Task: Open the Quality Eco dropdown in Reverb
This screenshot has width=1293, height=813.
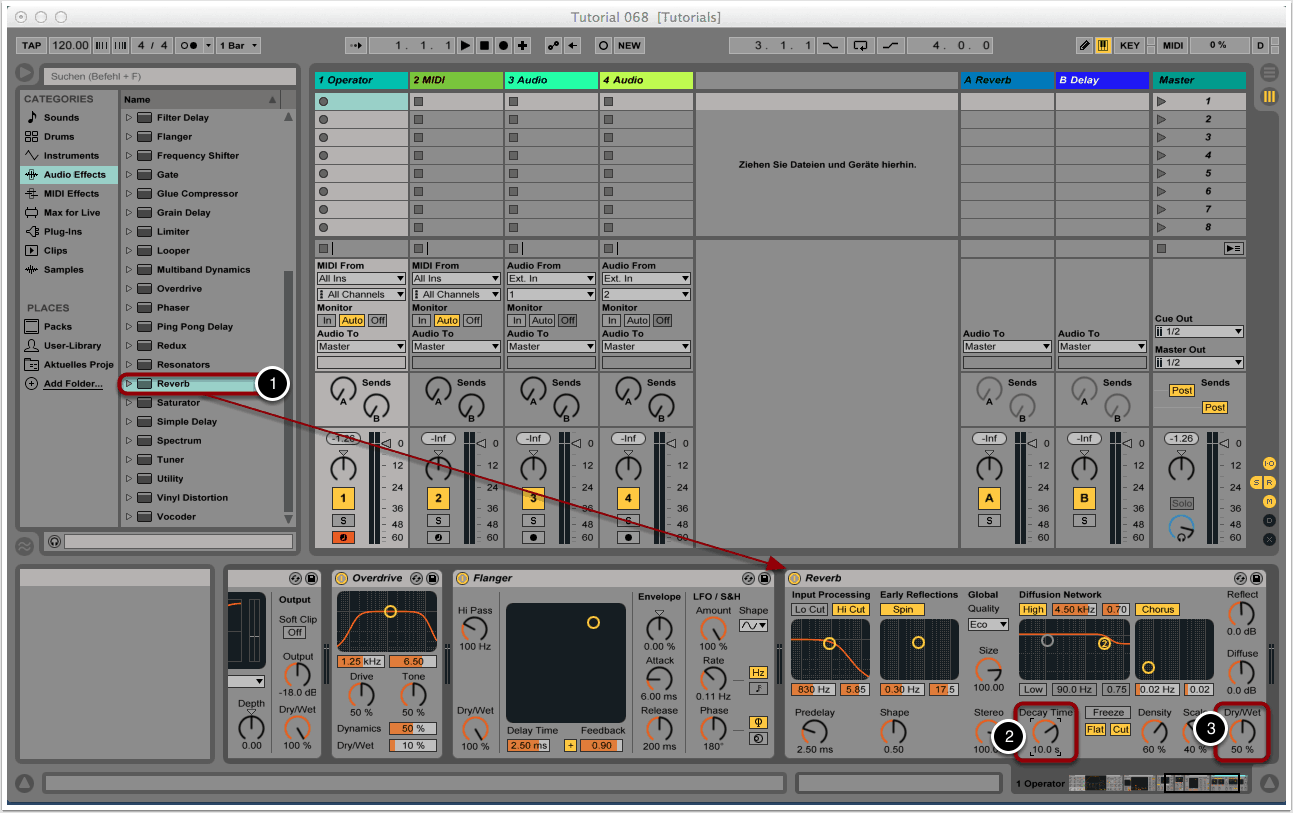Action: [988, 624]
